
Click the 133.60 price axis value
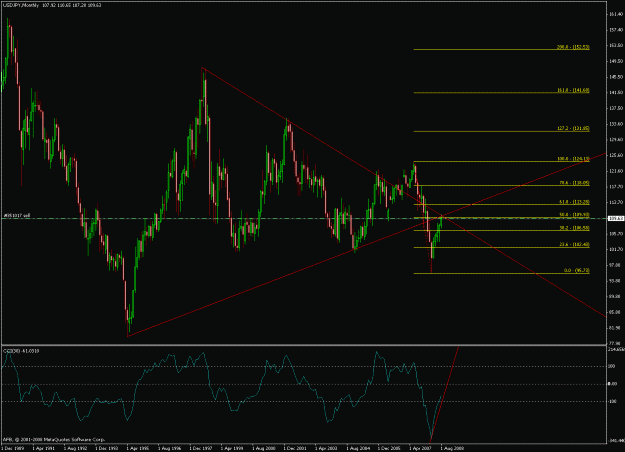click(616, 124)
